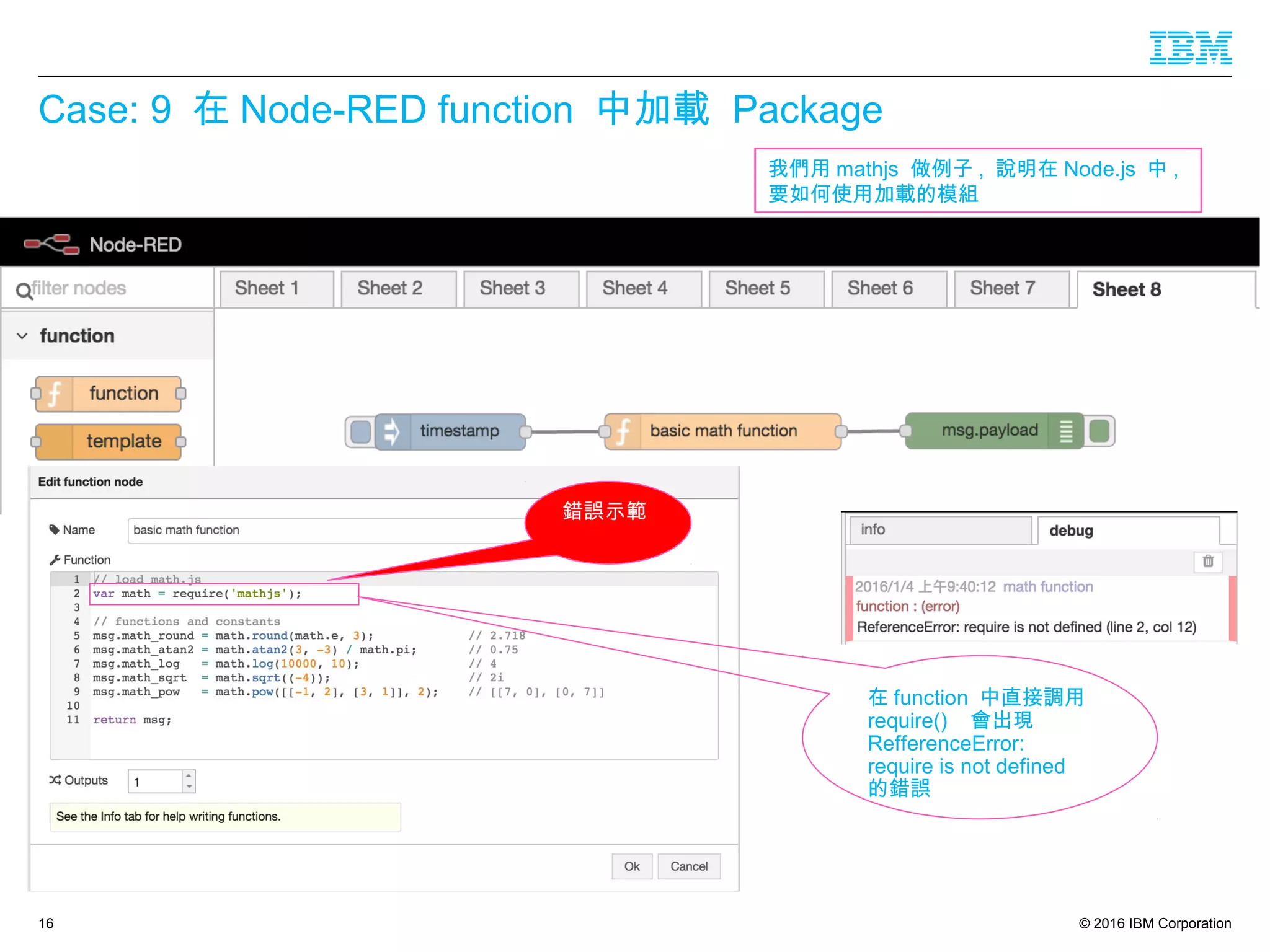The width and height of the screenshot is (1270, 952).
Task: Collapse the function palette category chevron
Action: pyautogui.click(x=22, y=336)
